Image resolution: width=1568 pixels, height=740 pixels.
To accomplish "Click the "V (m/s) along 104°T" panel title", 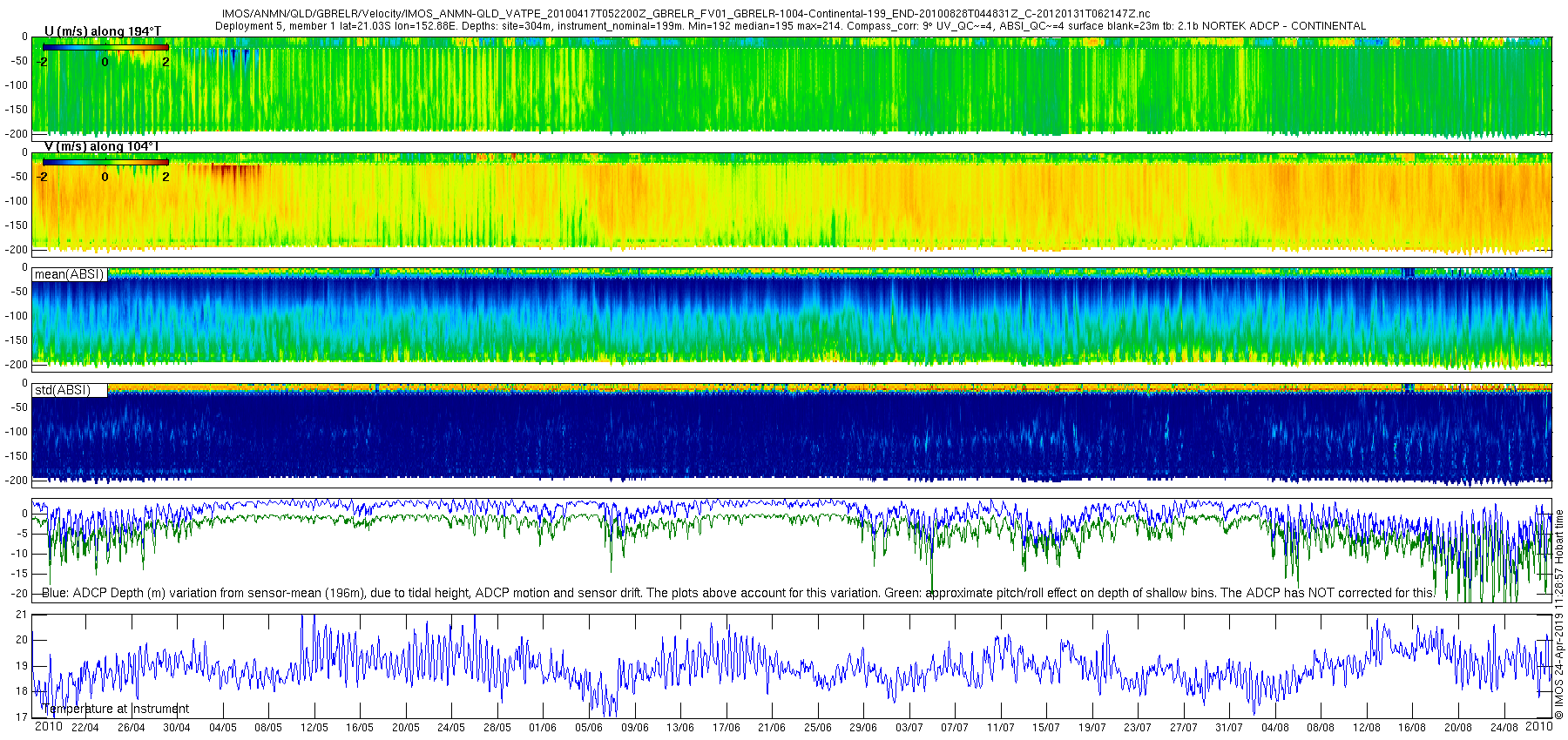I will point(101,146).
